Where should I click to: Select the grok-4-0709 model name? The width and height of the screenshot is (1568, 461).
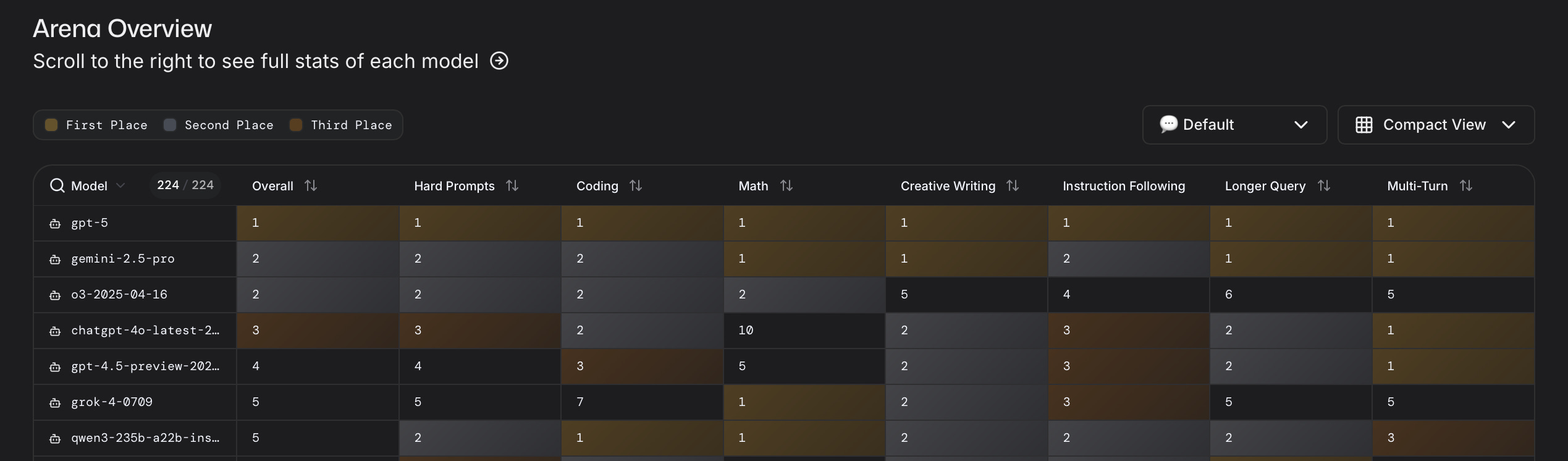coord(112,402)
